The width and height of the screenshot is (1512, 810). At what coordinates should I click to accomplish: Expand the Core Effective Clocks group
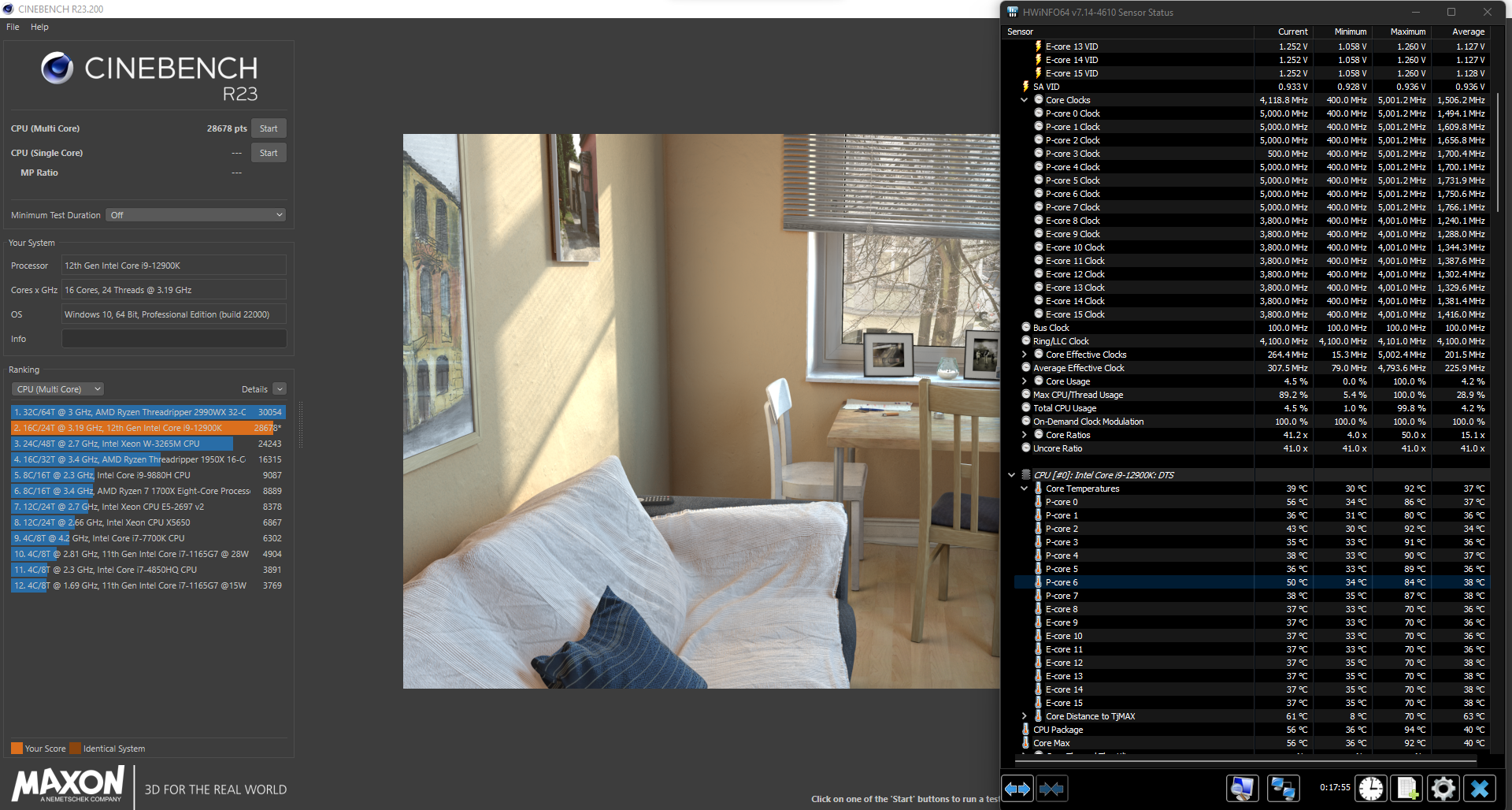pyautogui.click(x=1025, y=354)
